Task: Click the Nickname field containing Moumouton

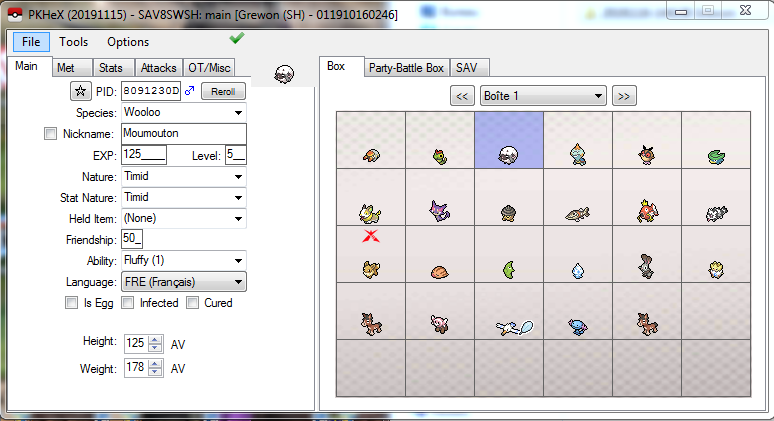Action: click(184, 133)
